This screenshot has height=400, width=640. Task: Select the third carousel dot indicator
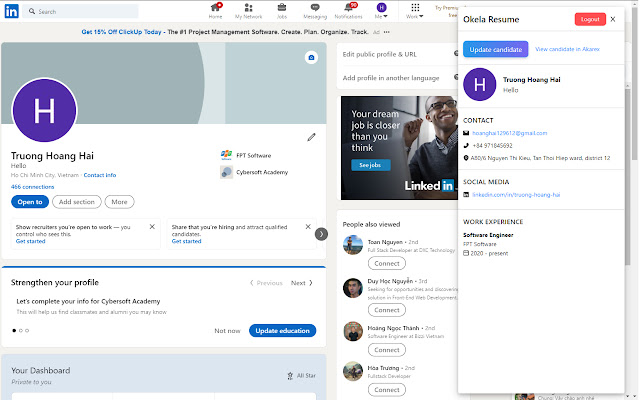click(27, 331)
